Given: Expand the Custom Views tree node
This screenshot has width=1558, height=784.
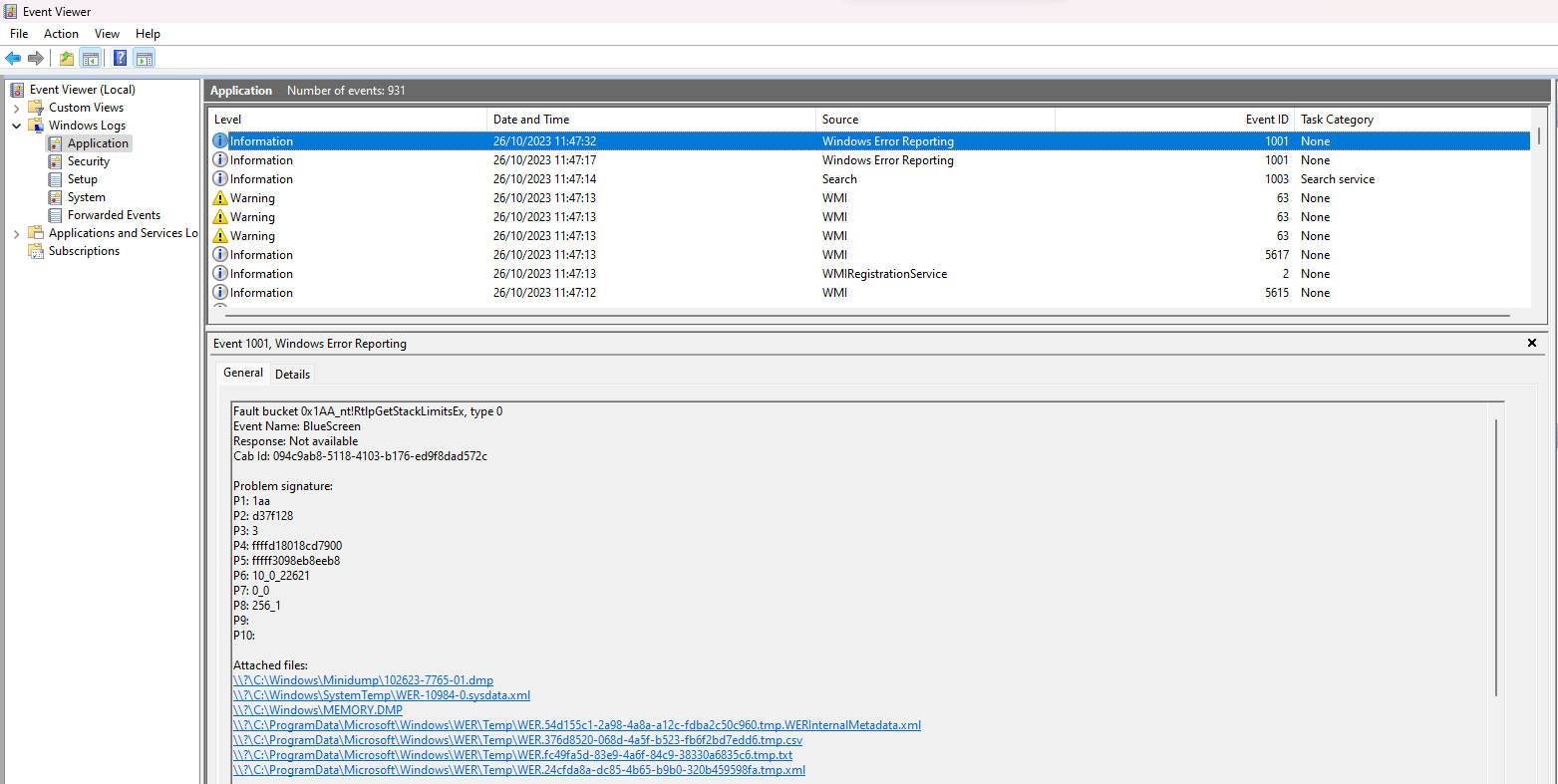Looking at the screenshot, I should [17, 107].
